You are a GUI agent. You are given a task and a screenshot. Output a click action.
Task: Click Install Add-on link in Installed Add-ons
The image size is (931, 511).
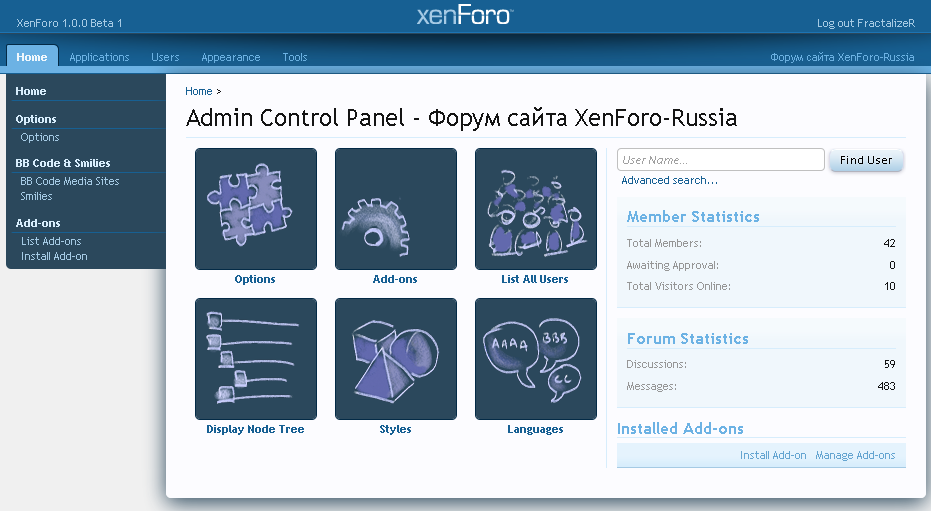coord(772,455)
